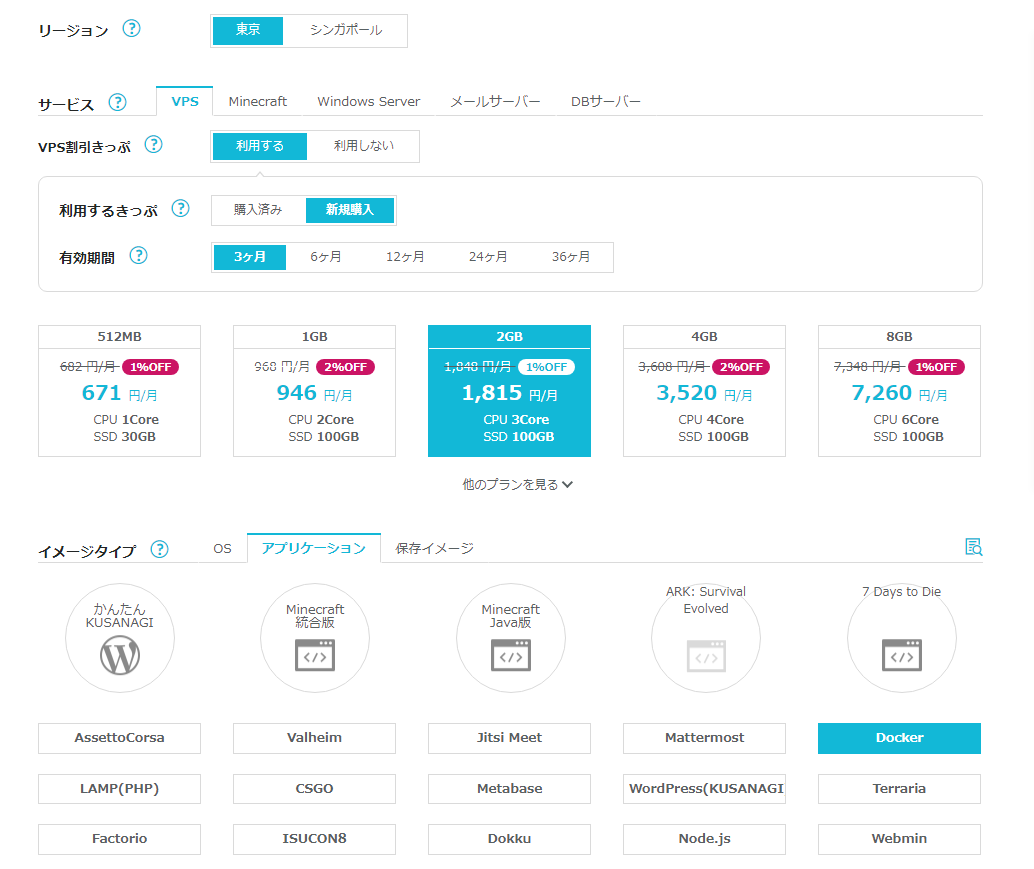Pick the 2GB plan card

point(509,390)
